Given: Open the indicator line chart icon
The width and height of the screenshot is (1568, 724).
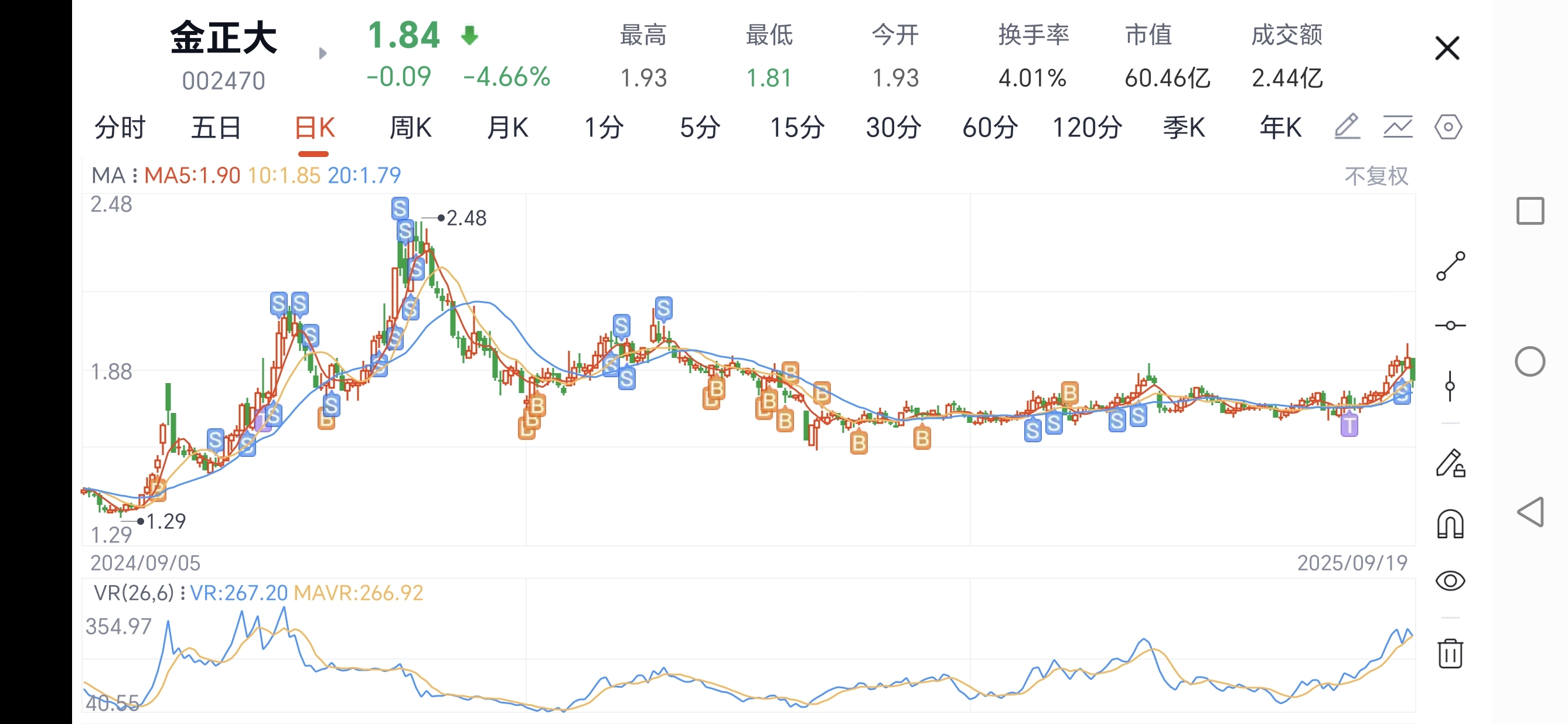Looking at the screenshot, I should [x=1397, y=127].
